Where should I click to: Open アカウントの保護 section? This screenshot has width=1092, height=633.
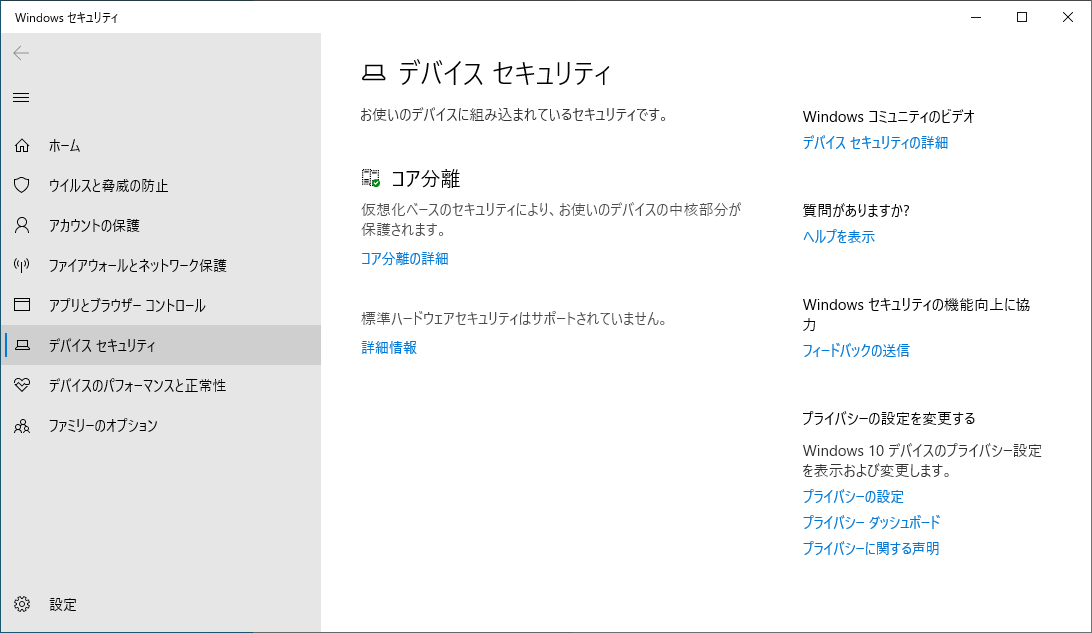(x=161, y=225)
